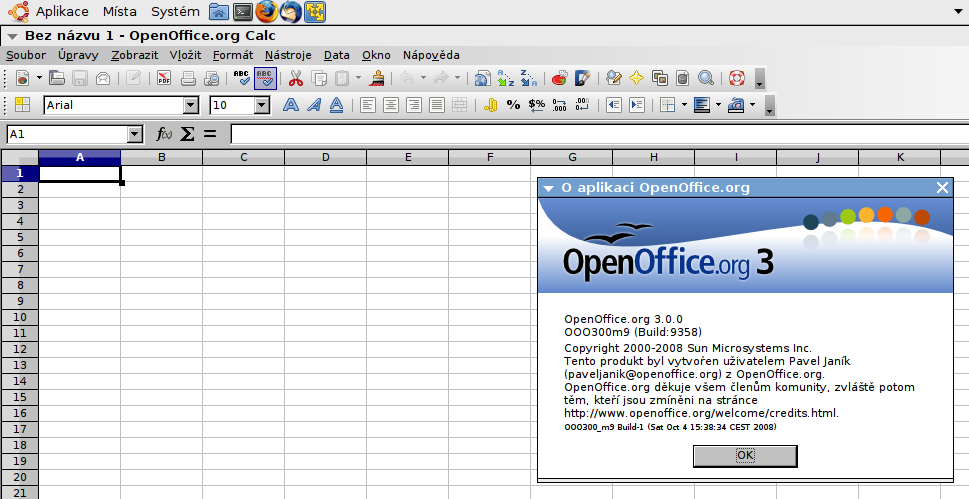Apply Currency number format icon
The height and width of the screenshot is (499, 969).
[x=491, y=105]
